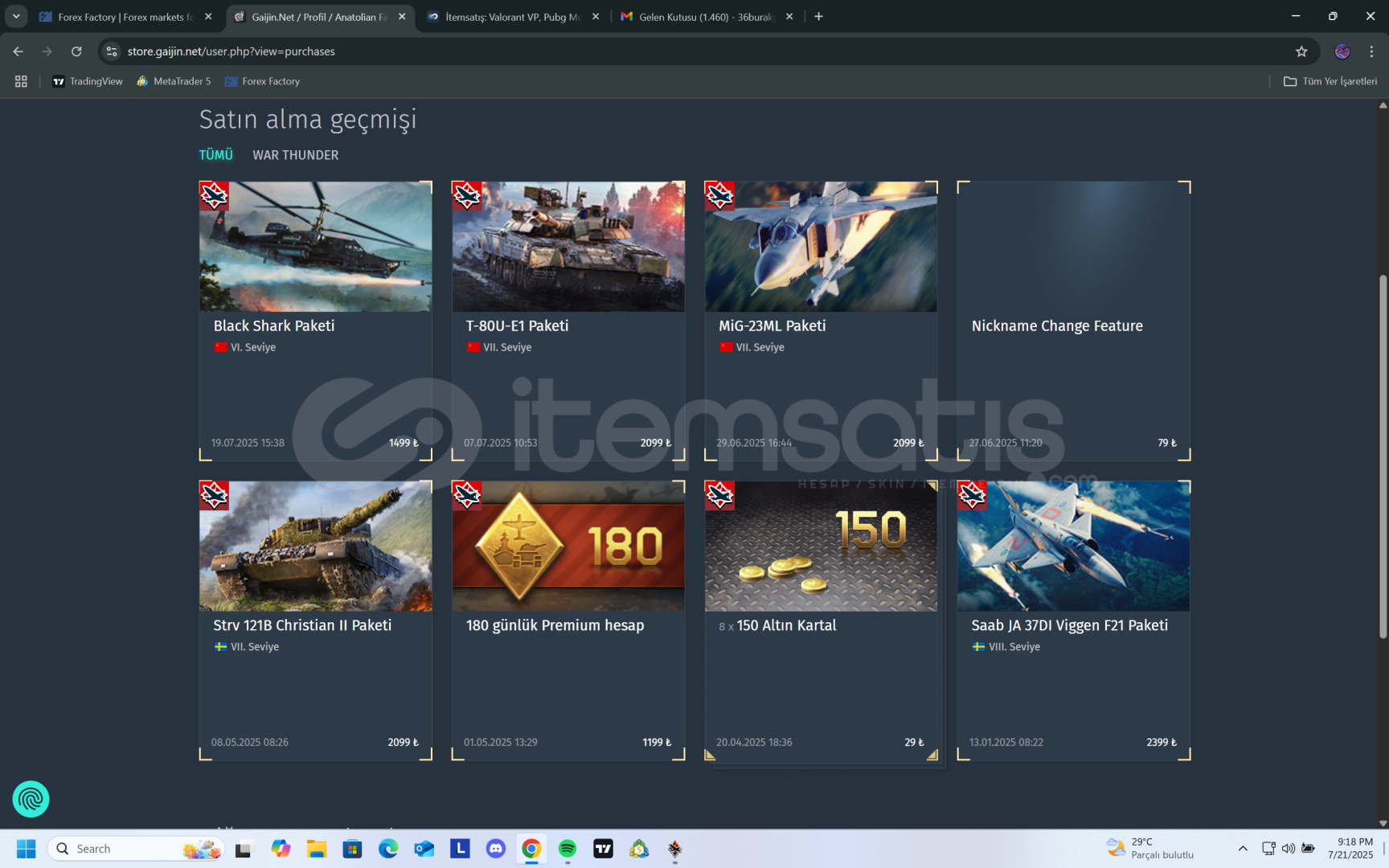Open File Explorer from the taskbar
The height and width of the screenshot is (868, 1389).
tap(316, 849)
